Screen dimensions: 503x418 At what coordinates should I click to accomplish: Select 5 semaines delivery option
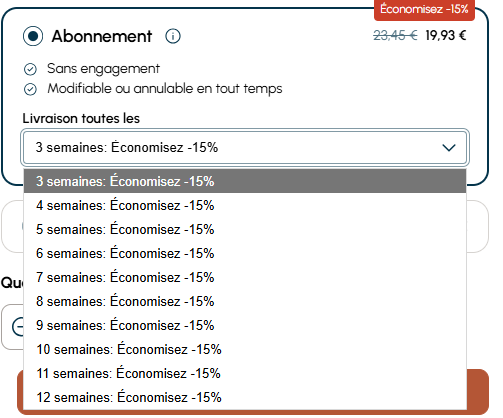(x=245, y=229)
